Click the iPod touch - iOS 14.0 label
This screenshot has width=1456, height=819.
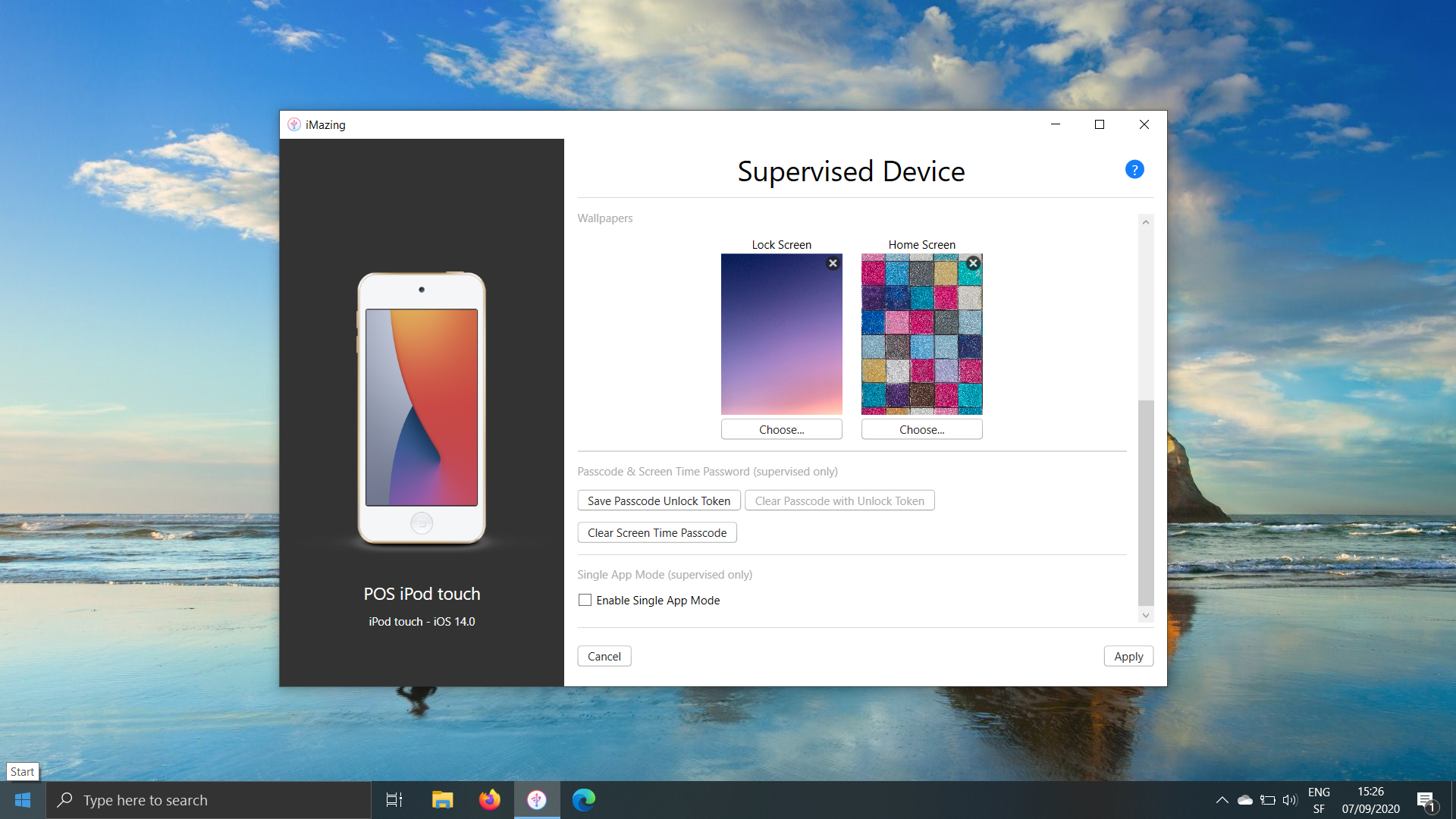(422, 621)
